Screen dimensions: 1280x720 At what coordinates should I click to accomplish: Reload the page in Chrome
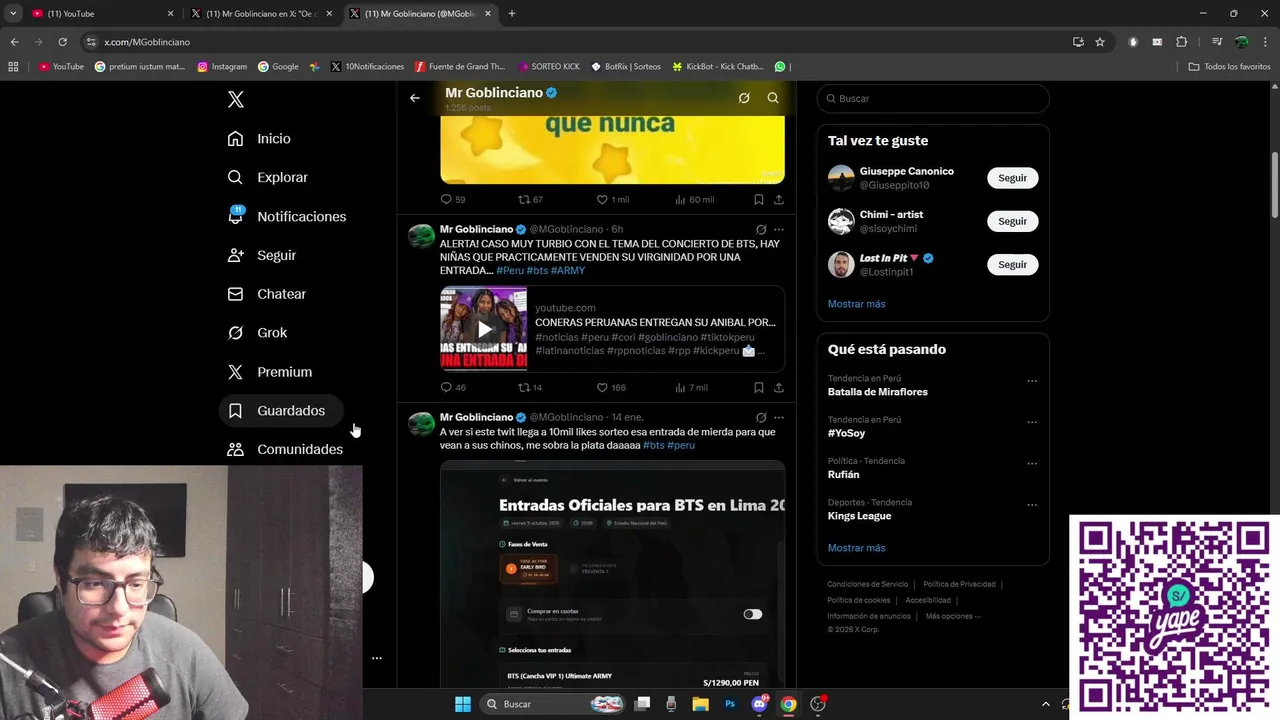click(62, 42)
